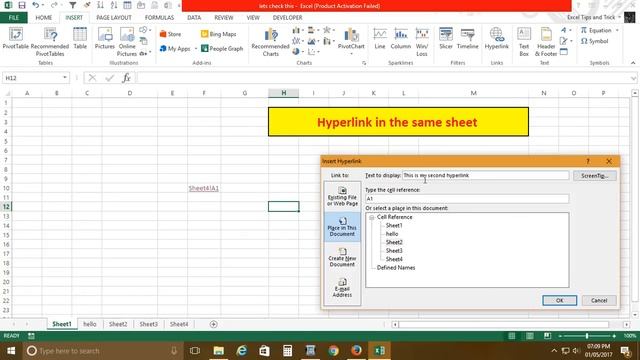The height and width of the screenshot is (360, 640).
Task: Show Recommended Charts
Action: pyautogui.click(x=270, y=42)
